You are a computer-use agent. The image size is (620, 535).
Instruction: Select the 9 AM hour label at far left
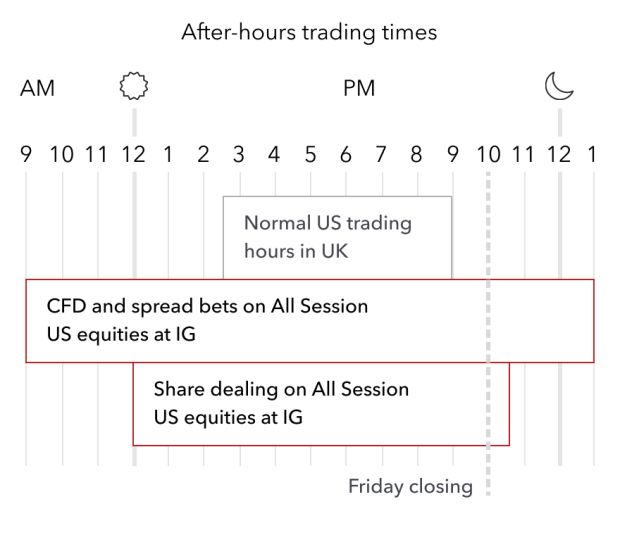pos(26,154)
